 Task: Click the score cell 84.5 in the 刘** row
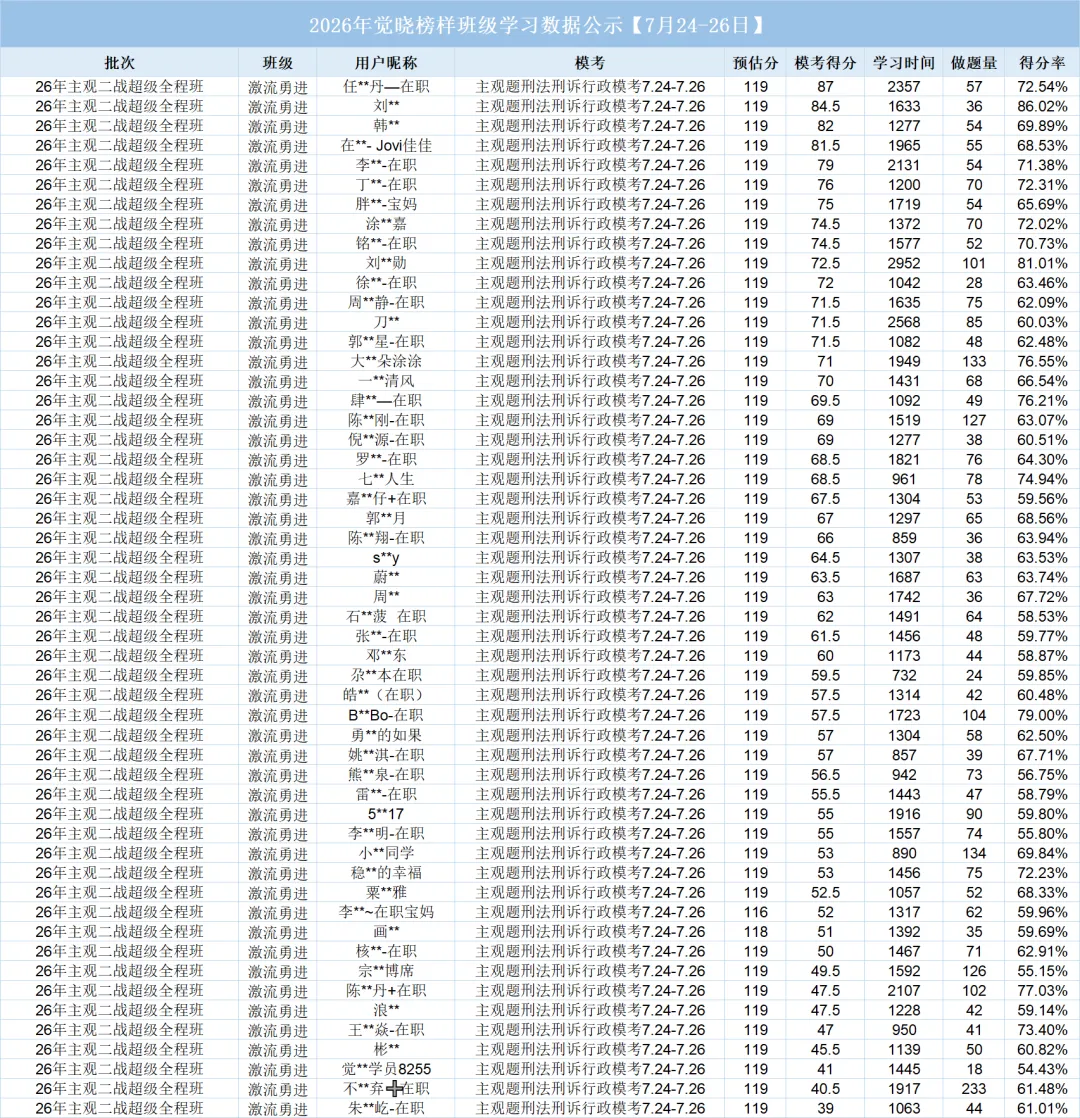coord(826,106)
